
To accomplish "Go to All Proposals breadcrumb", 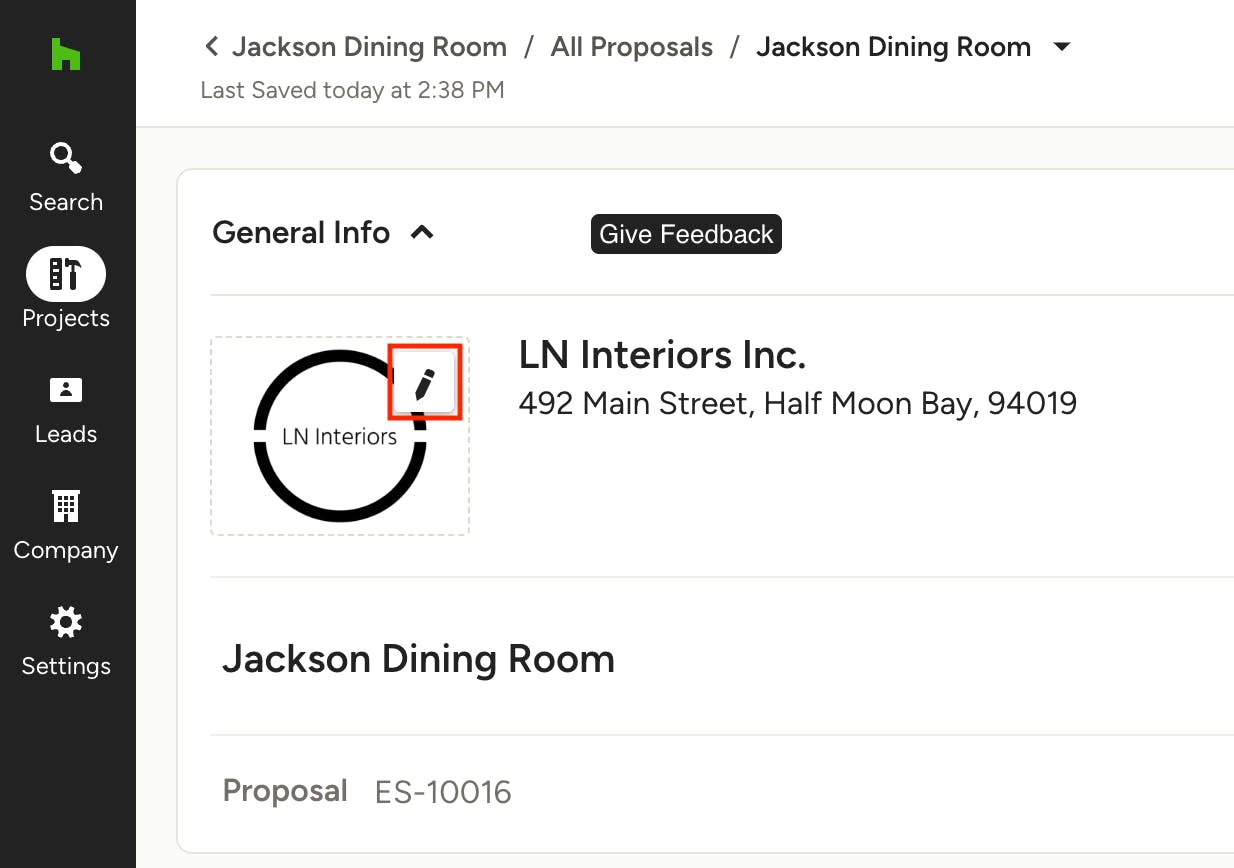I will click(x=632, y=47).
